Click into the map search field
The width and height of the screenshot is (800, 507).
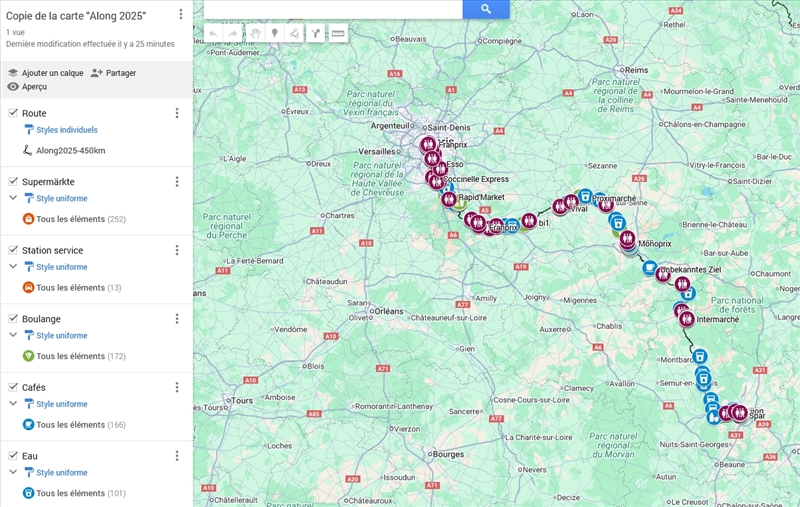click(333, 9)
